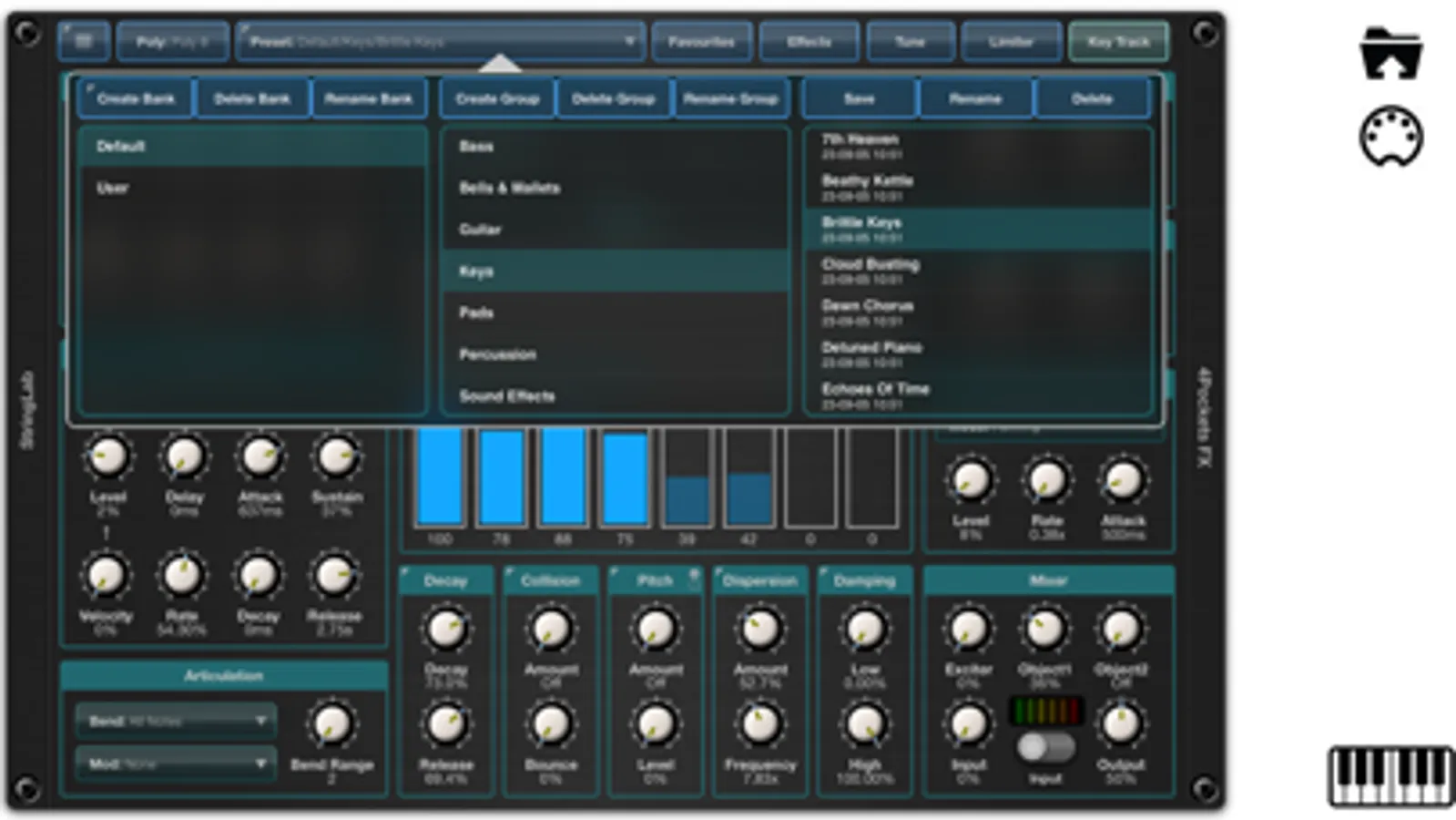Select the Keys group

tap(615, 272)
